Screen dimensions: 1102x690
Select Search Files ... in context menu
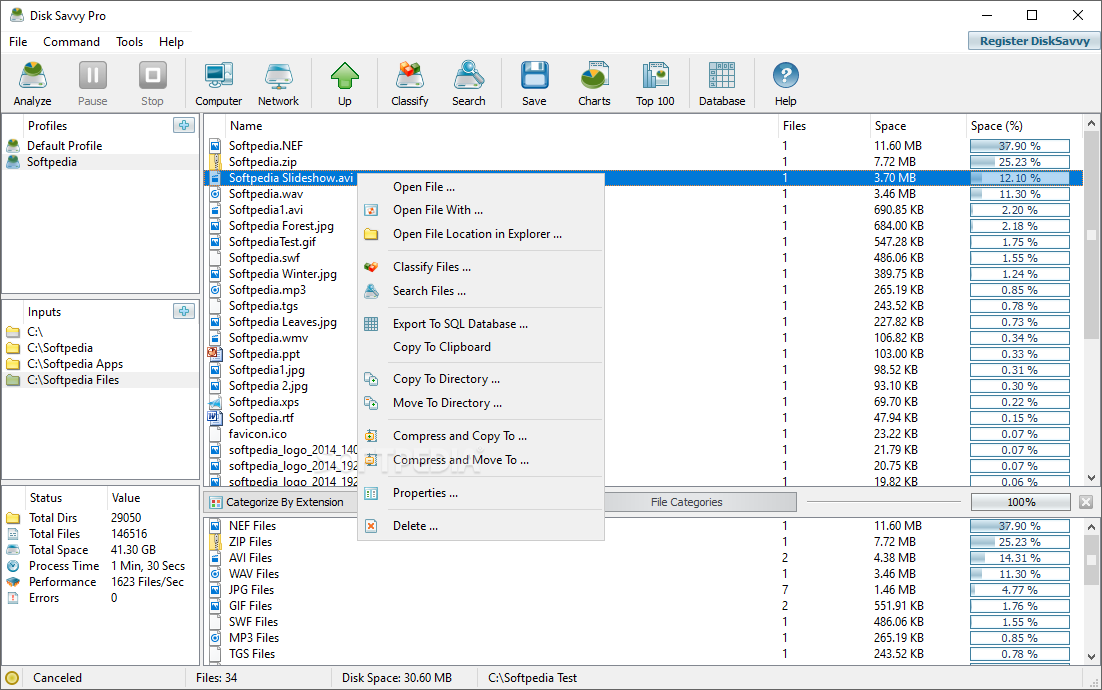(481, 291)
